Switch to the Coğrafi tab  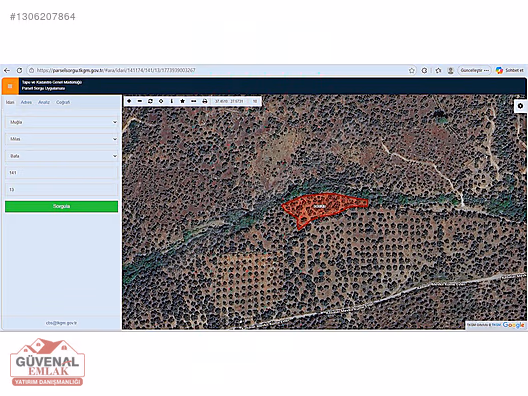pos(63,102)
